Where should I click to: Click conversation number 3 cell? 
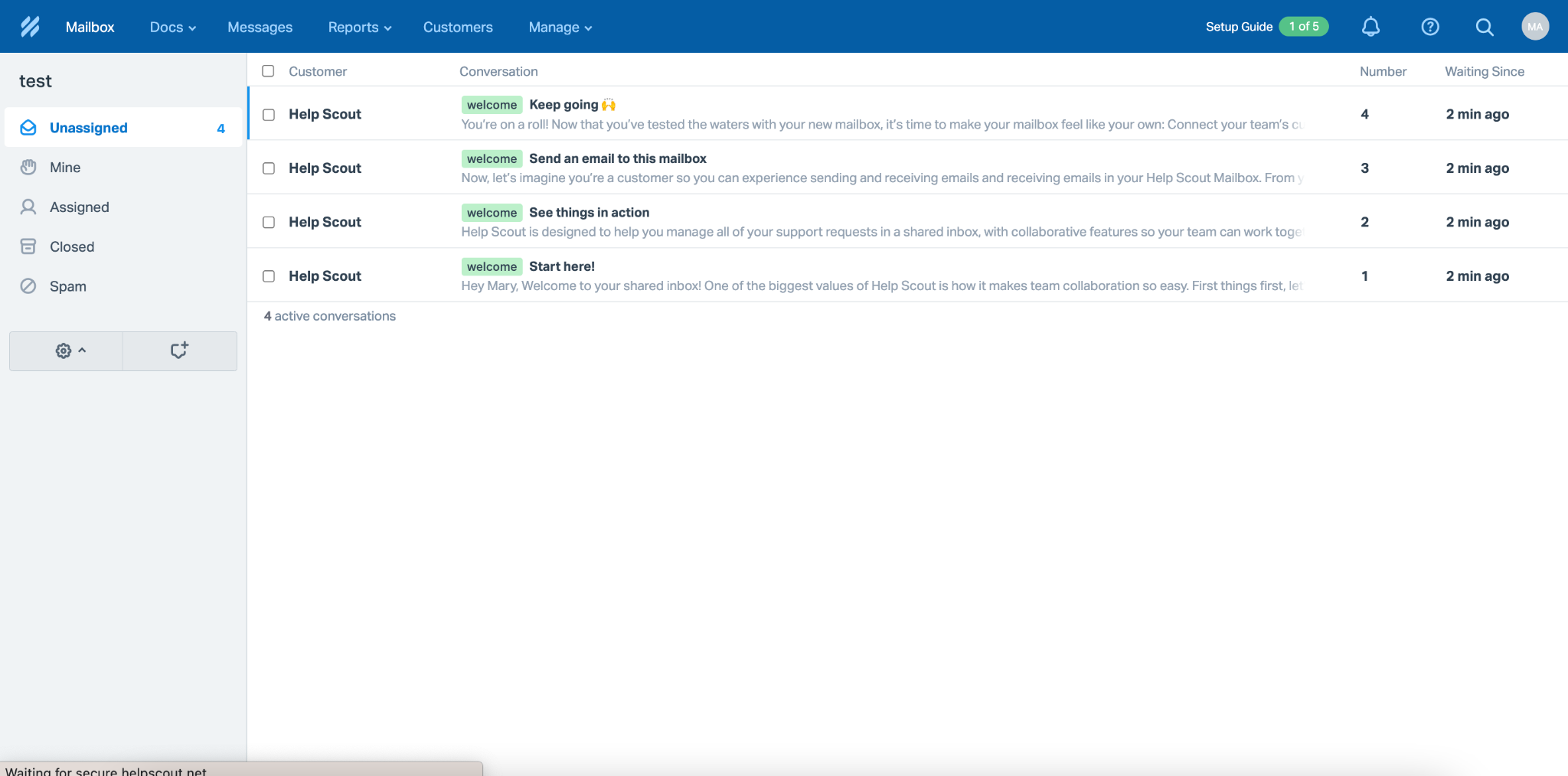coord(1364,168)
